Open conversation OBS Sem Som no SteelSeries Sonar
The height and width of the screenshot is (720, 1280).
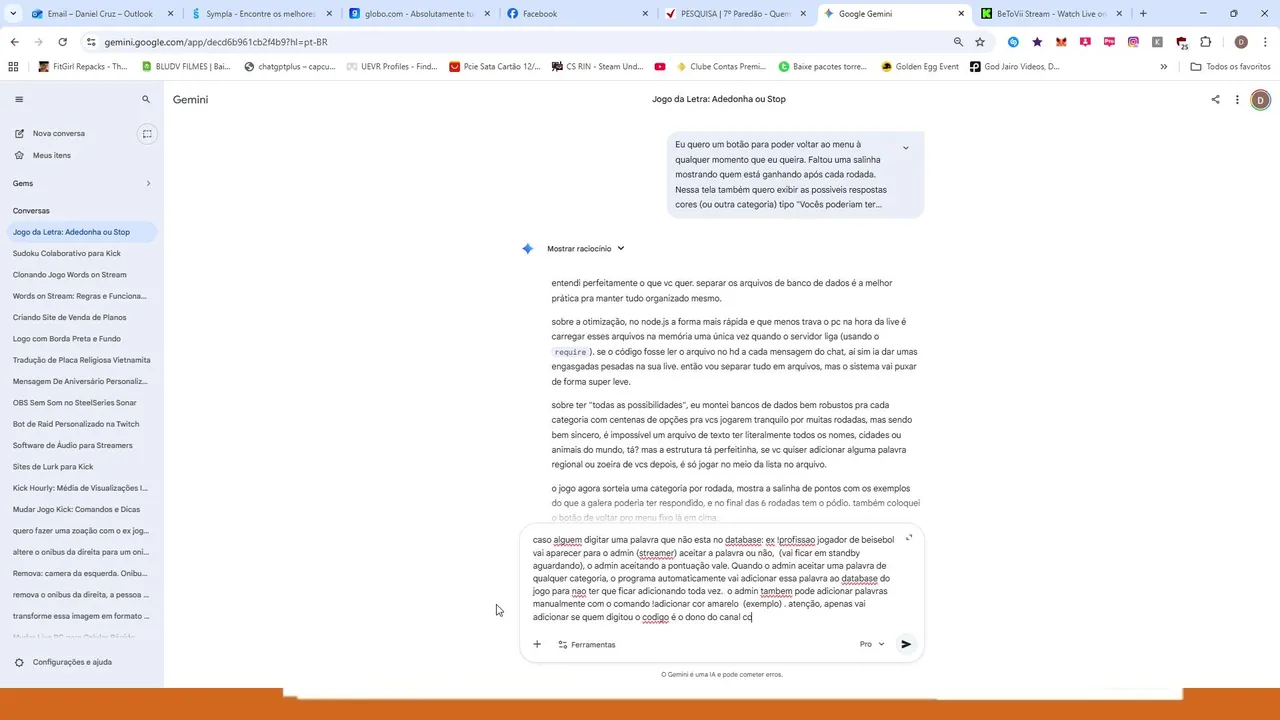75,403
